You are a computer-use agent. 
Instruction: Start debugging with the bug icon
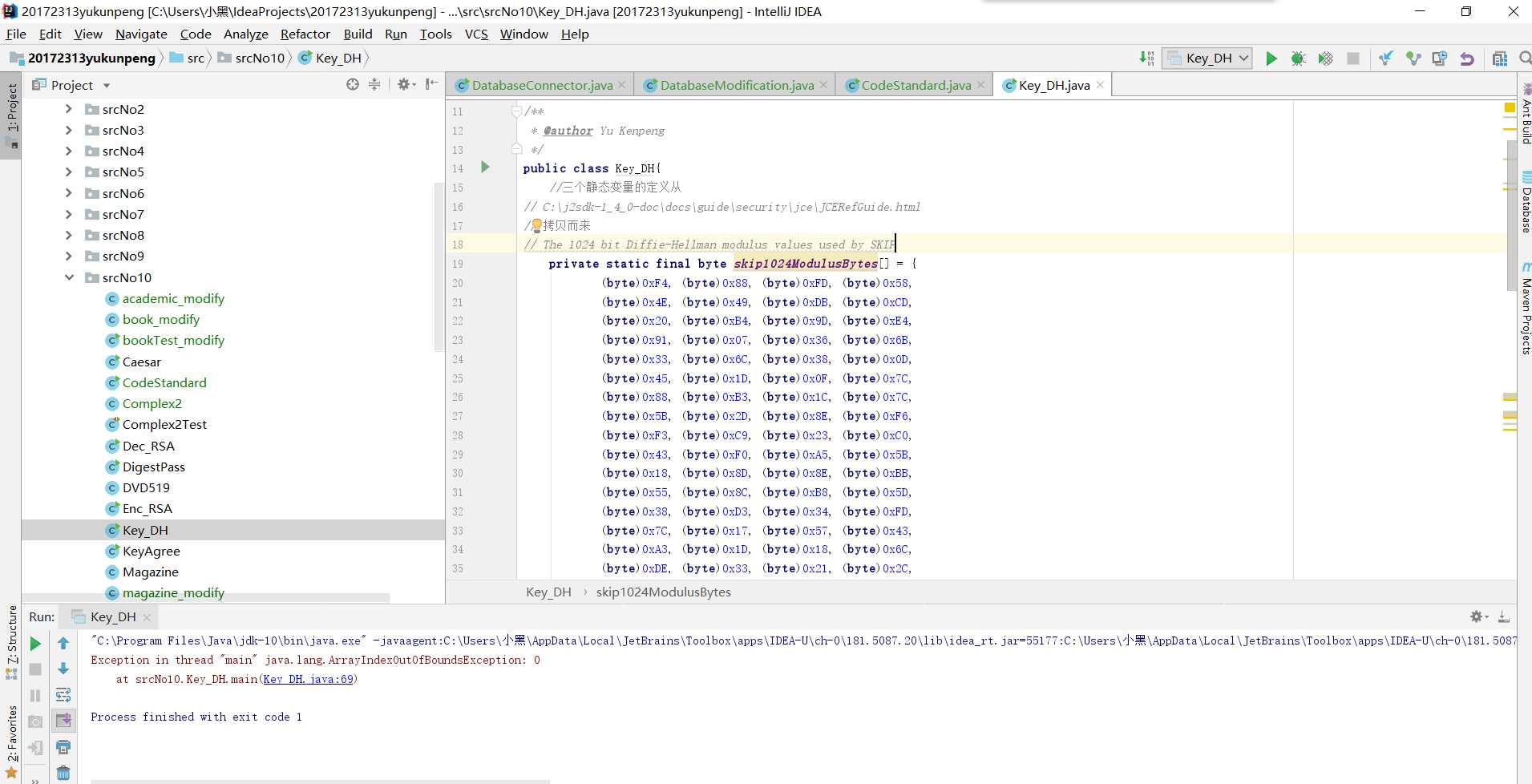click(x=1298, y=59)
